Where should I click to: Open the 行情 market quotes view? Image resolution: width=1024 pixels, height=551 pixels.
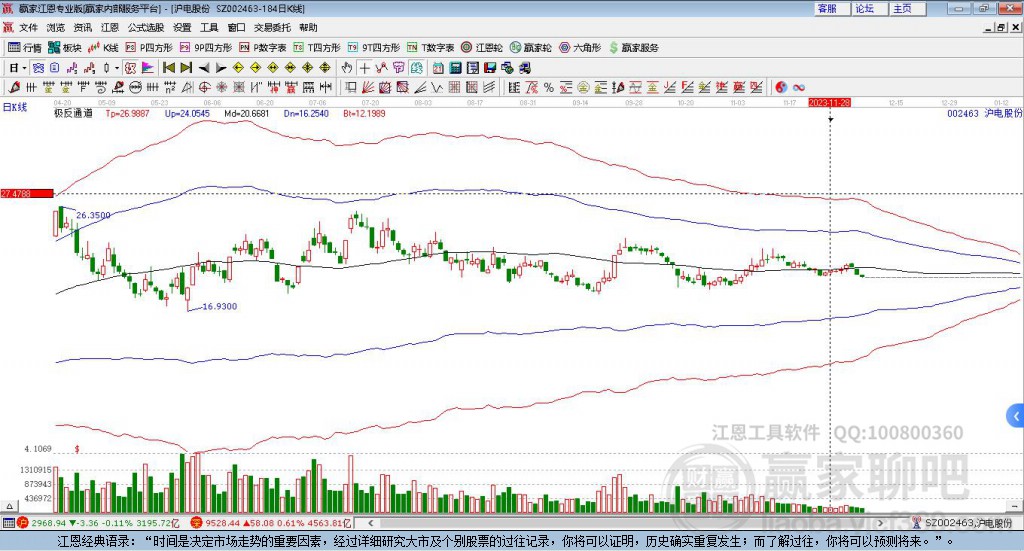pos(25,48)
